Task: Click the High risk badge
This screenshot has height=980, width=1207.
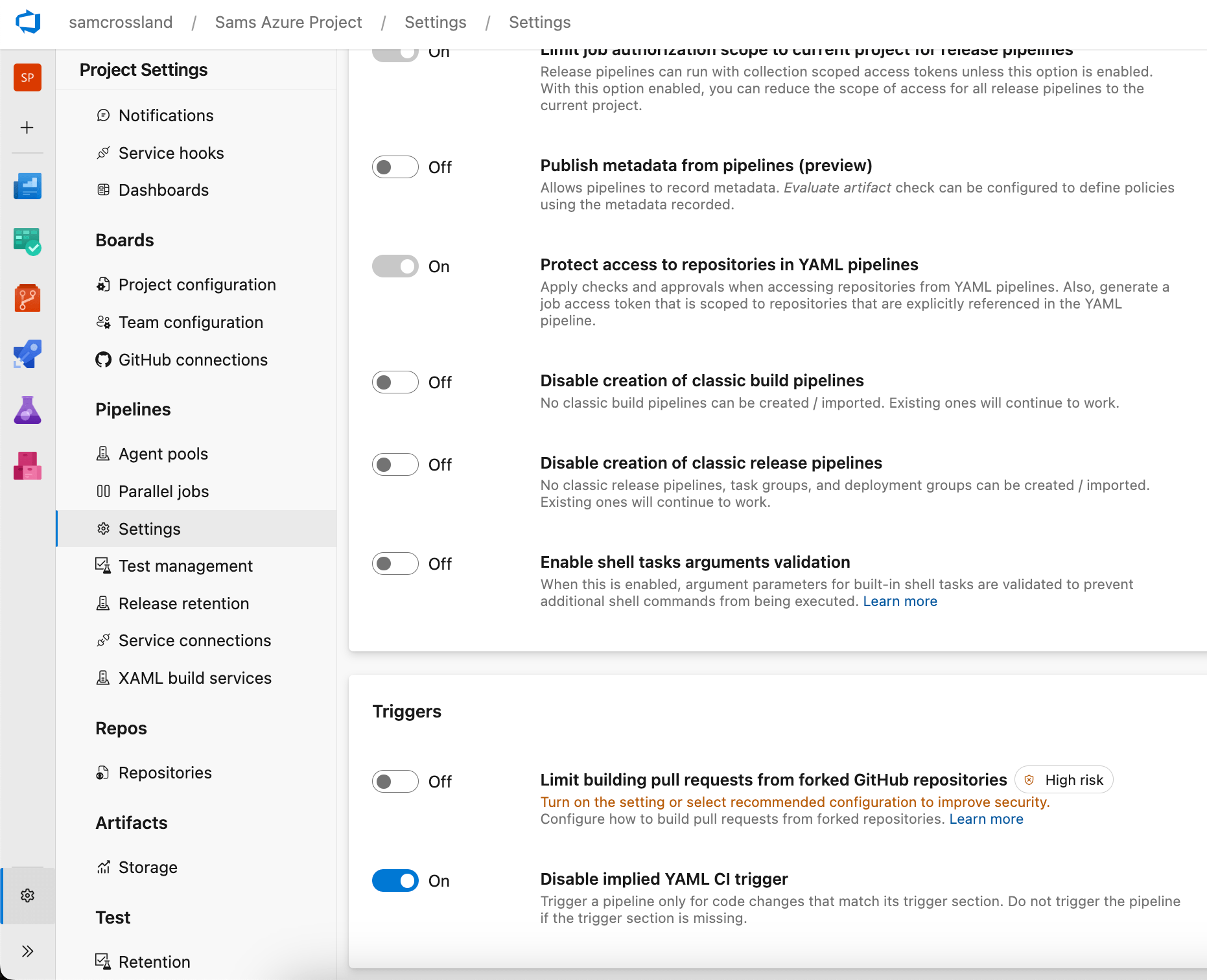Action: [x=1064, y=780]
